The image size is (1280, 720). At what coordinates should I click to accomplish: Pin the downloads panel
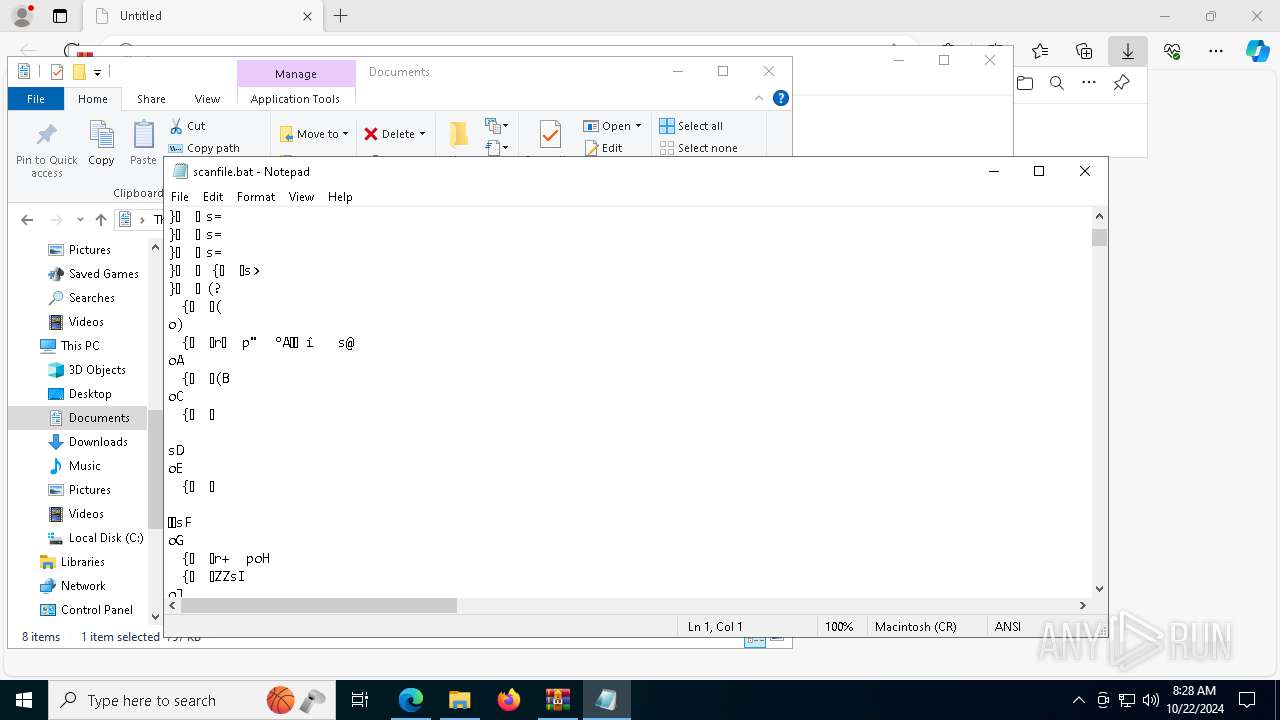coord(1121,83)
